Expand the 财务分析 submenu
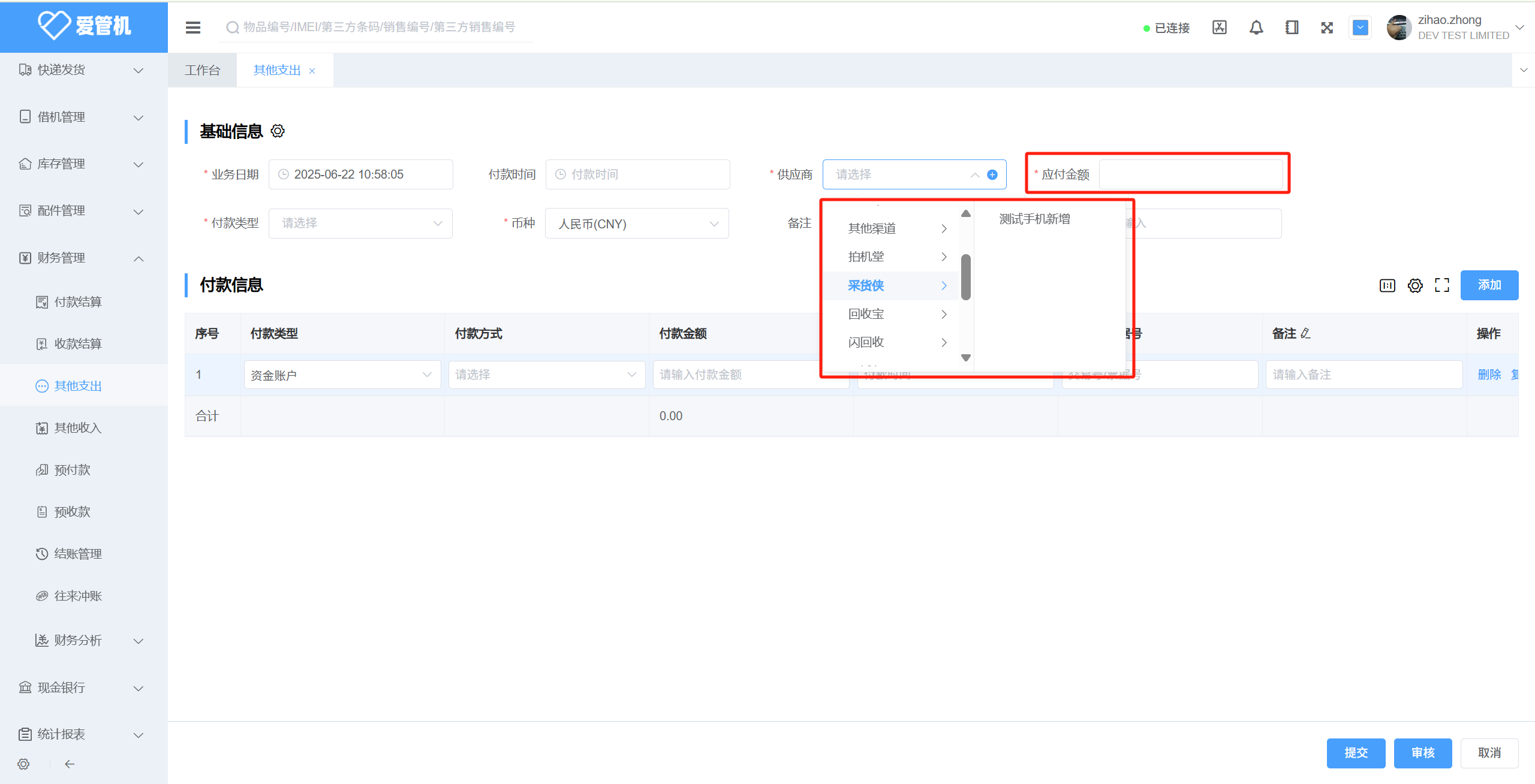 click(x=84, y=640)
